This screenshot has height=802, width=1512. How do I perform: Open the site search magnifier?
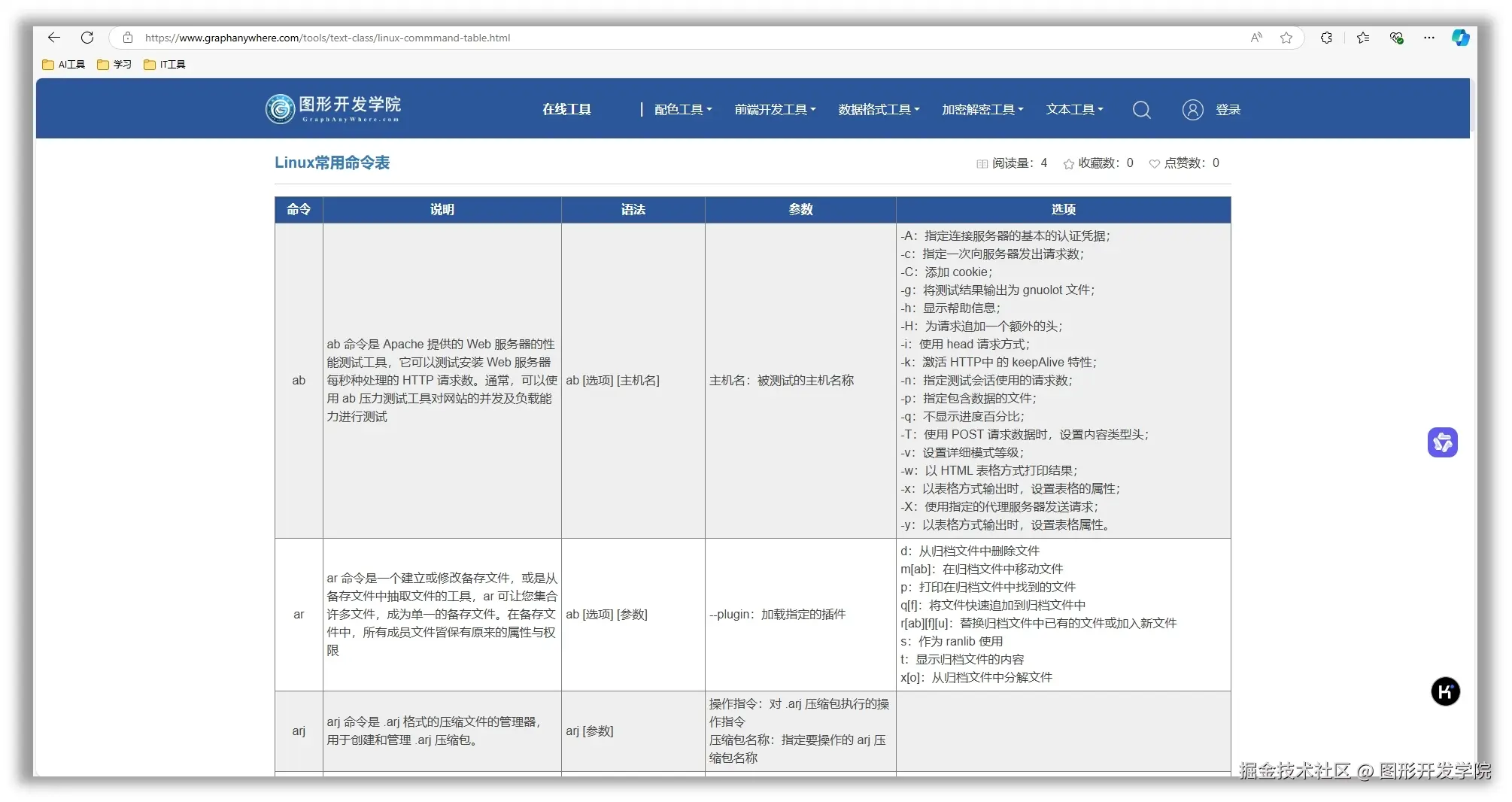tap(1141, 110)
